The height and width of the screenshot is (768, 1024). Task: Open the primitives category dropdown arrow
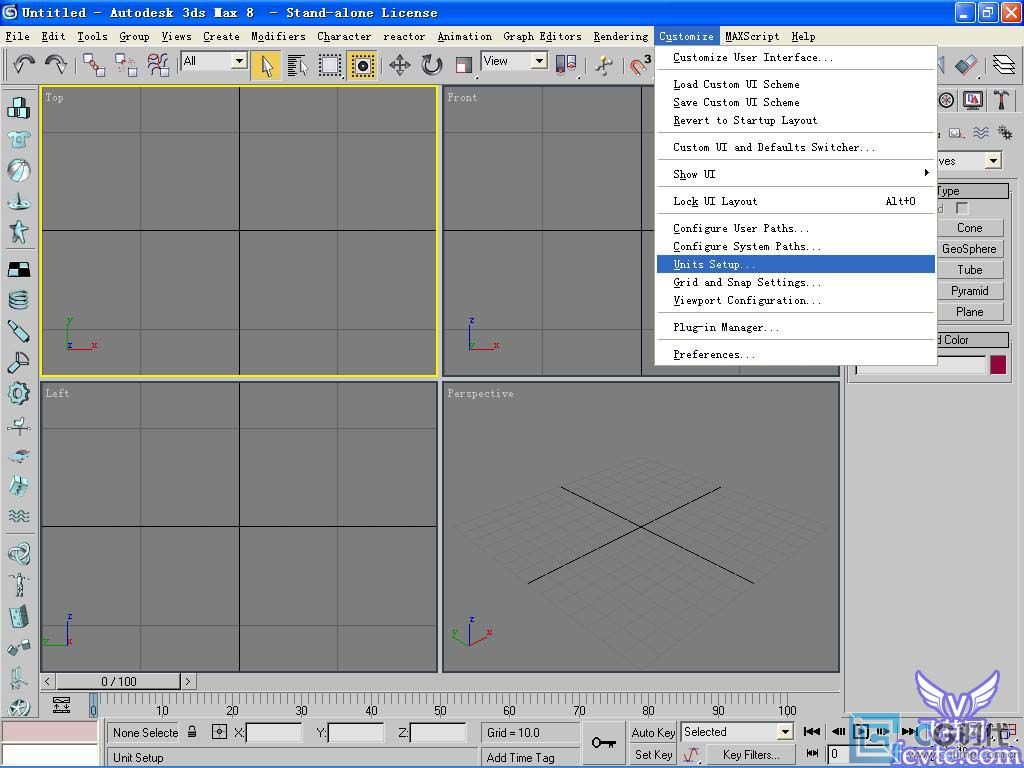click(993, 160)
